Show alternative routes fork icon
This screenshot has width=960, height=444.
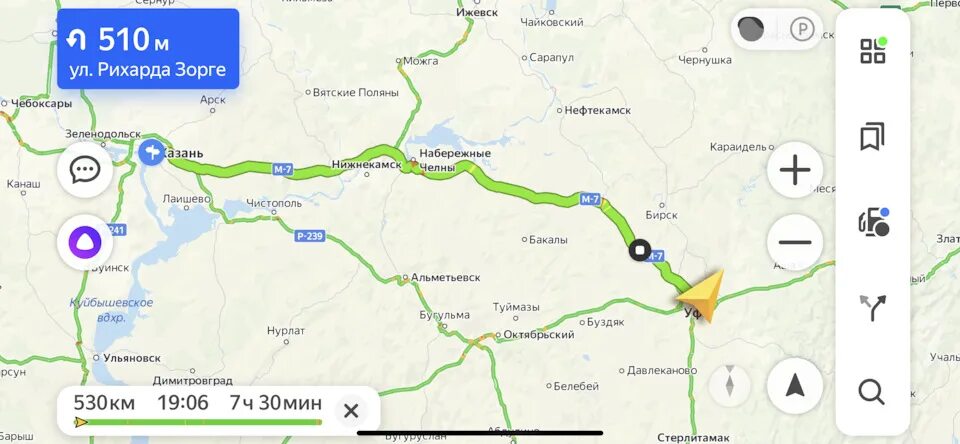pos(872,307)
